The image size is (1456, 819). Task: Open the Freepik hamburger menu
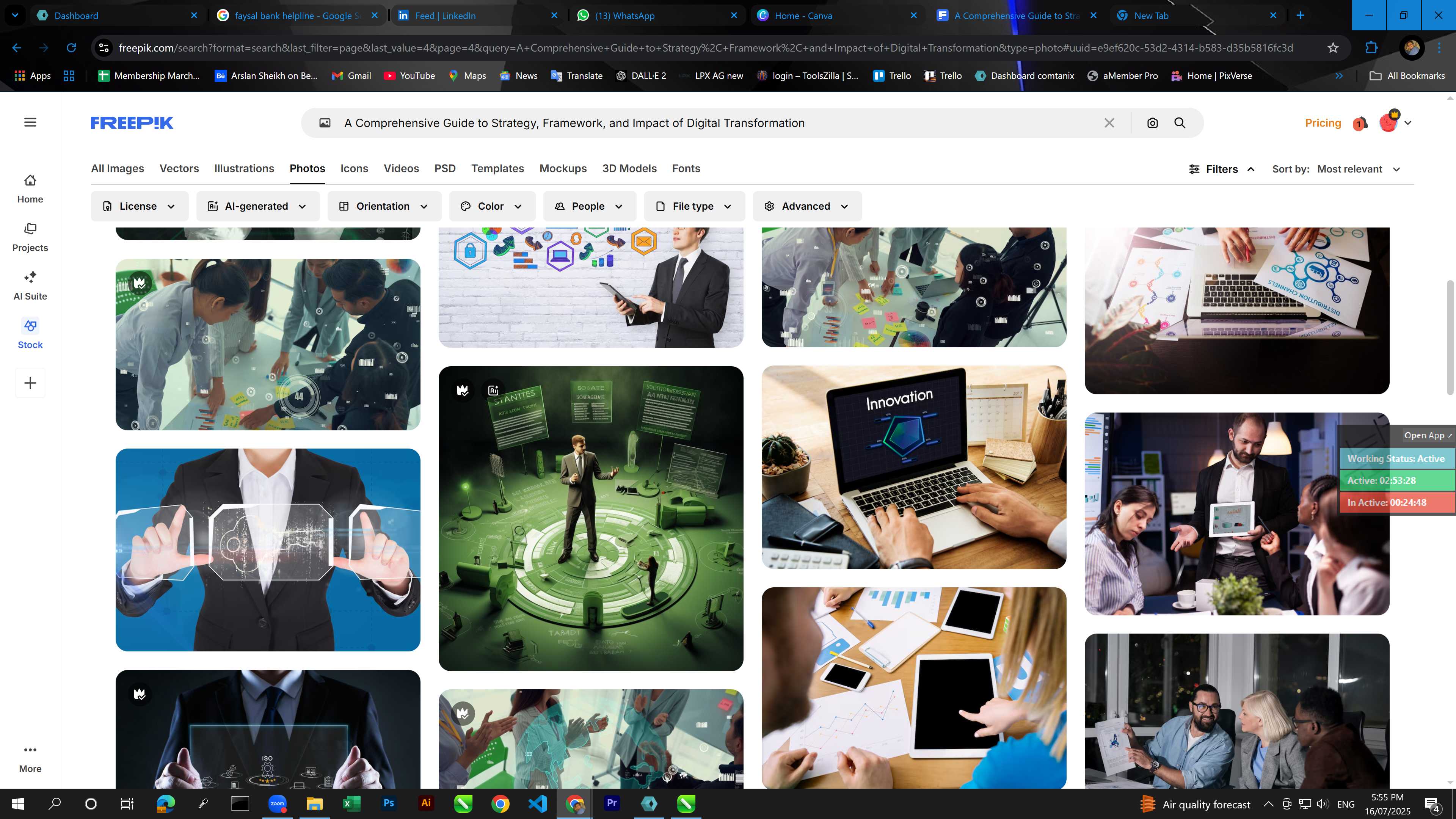(x=30, y=122)
